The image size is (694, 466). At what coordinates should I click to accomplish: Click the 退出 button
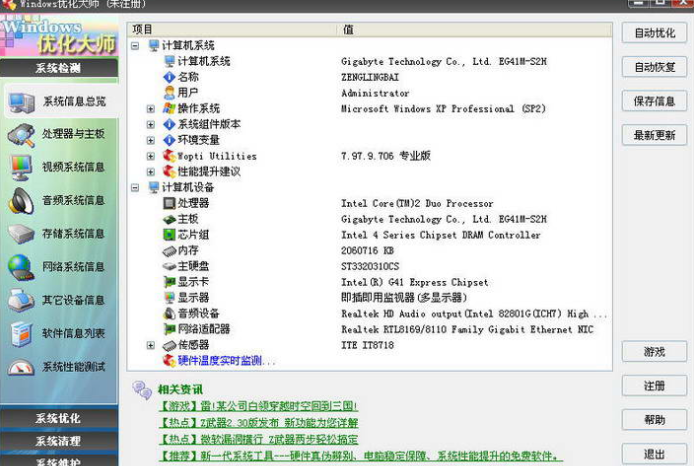(x=654, y=454)
